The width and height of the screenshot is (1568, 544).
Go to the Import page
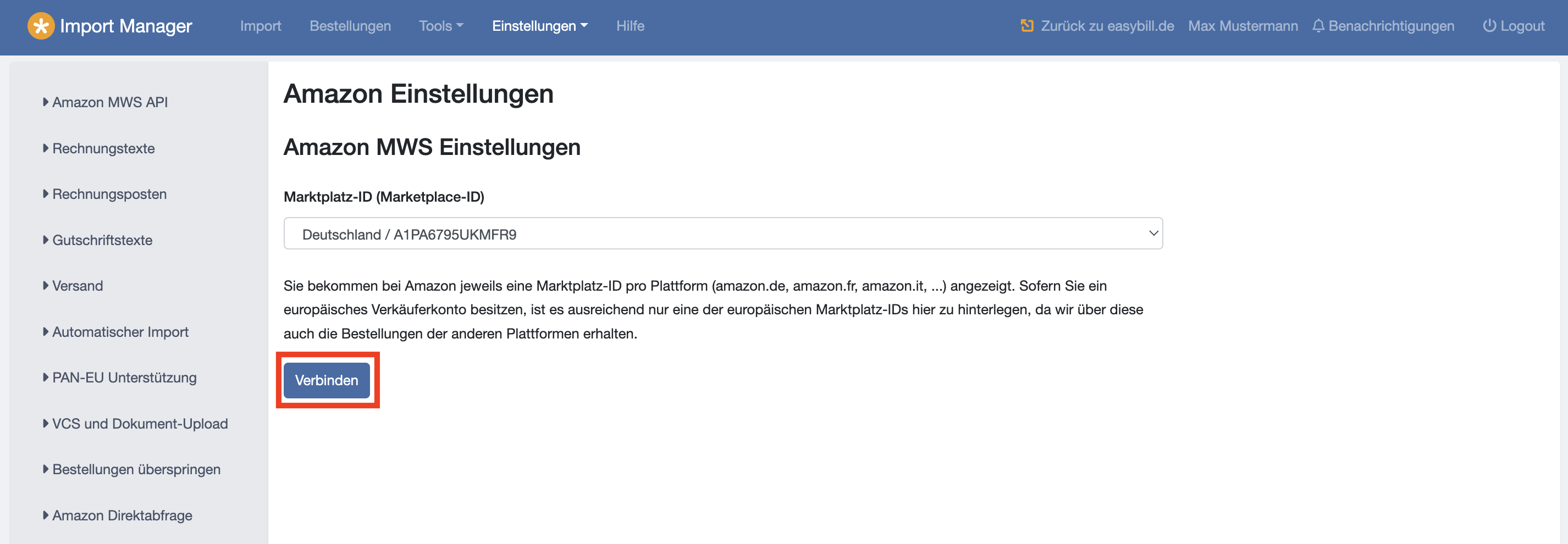(261, 26)
